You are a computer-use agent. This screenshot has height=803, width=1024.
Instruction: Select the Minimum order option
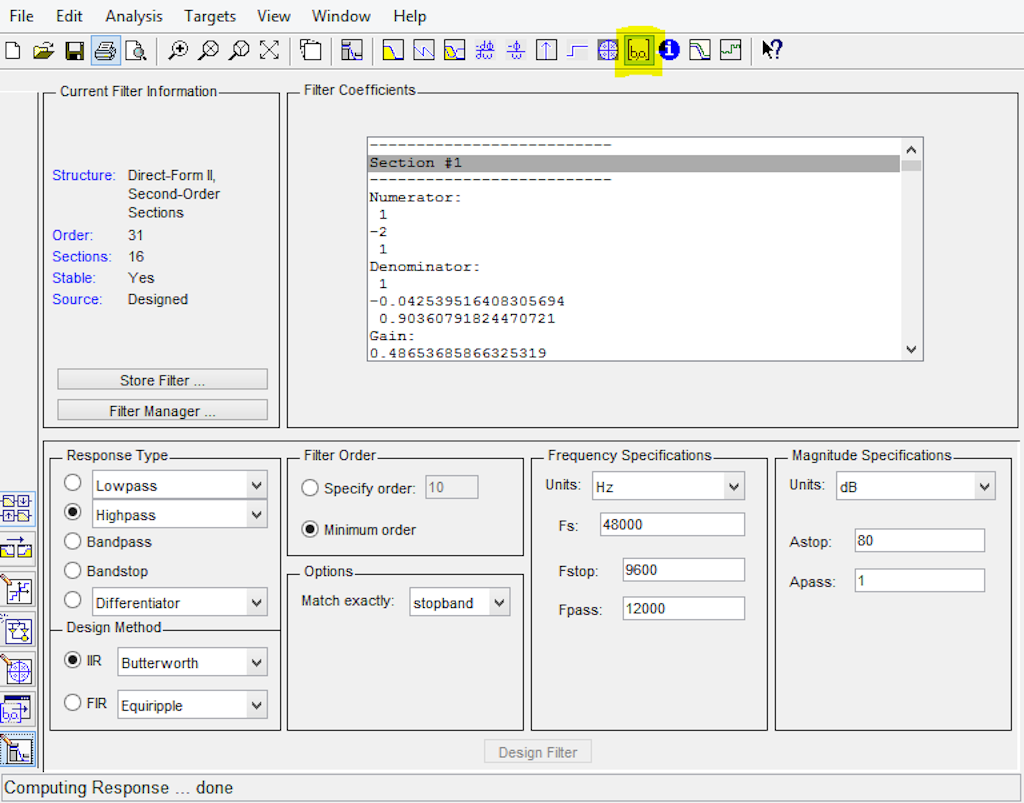point(310,529)
